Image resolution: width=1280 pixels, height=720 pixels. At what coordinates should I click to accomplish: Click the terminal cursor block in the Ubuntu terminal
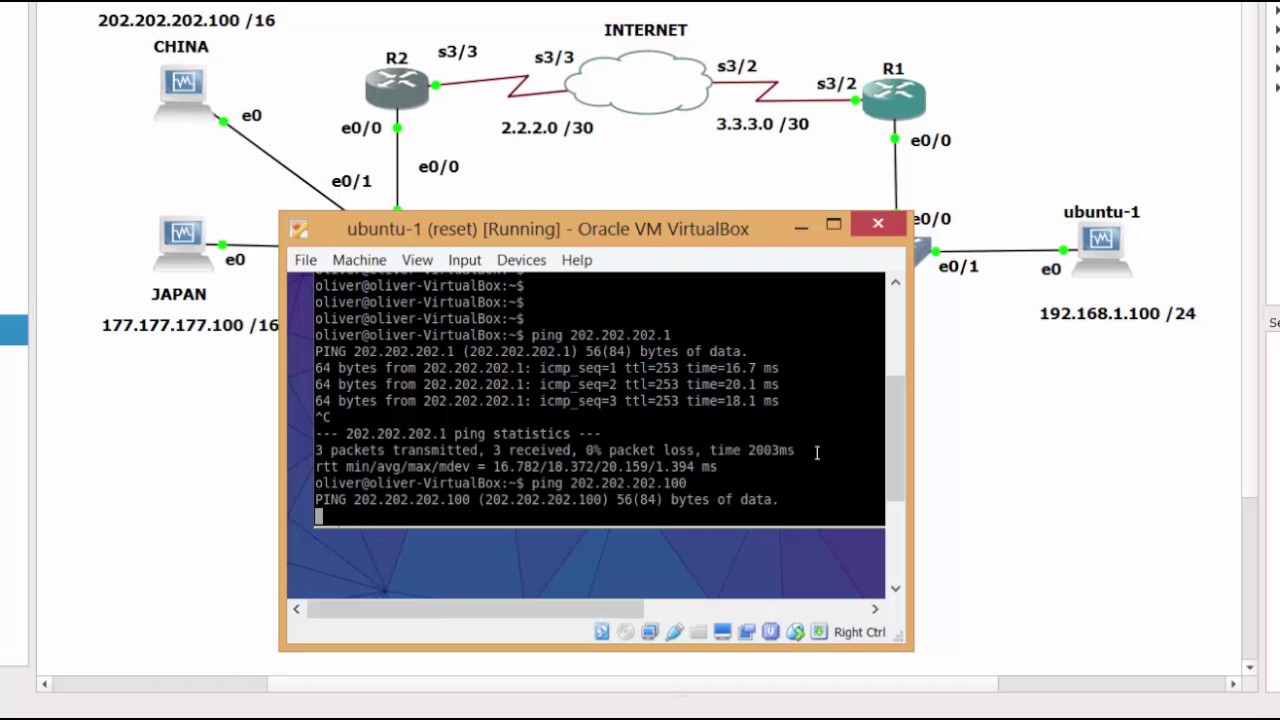click(319, 516)
